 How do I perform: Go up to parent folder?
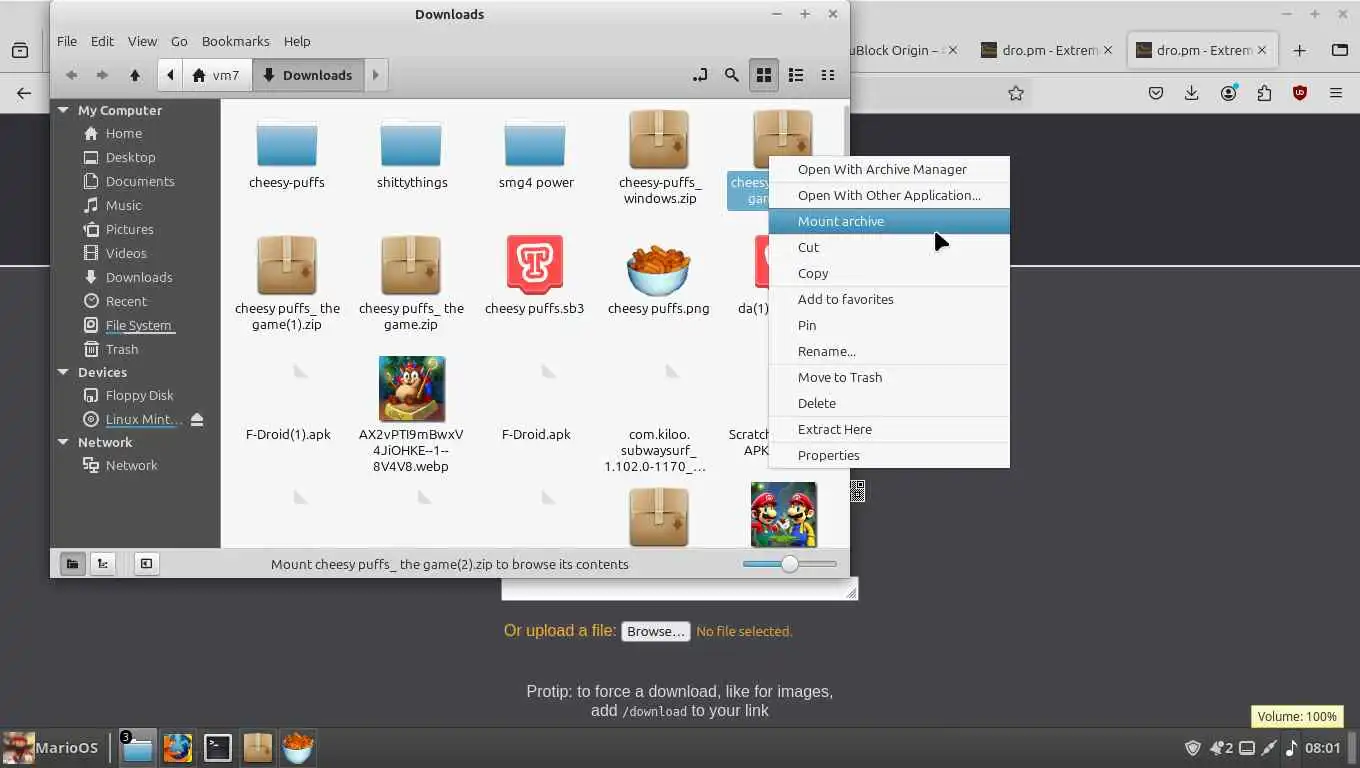click(x=134, y=75)
